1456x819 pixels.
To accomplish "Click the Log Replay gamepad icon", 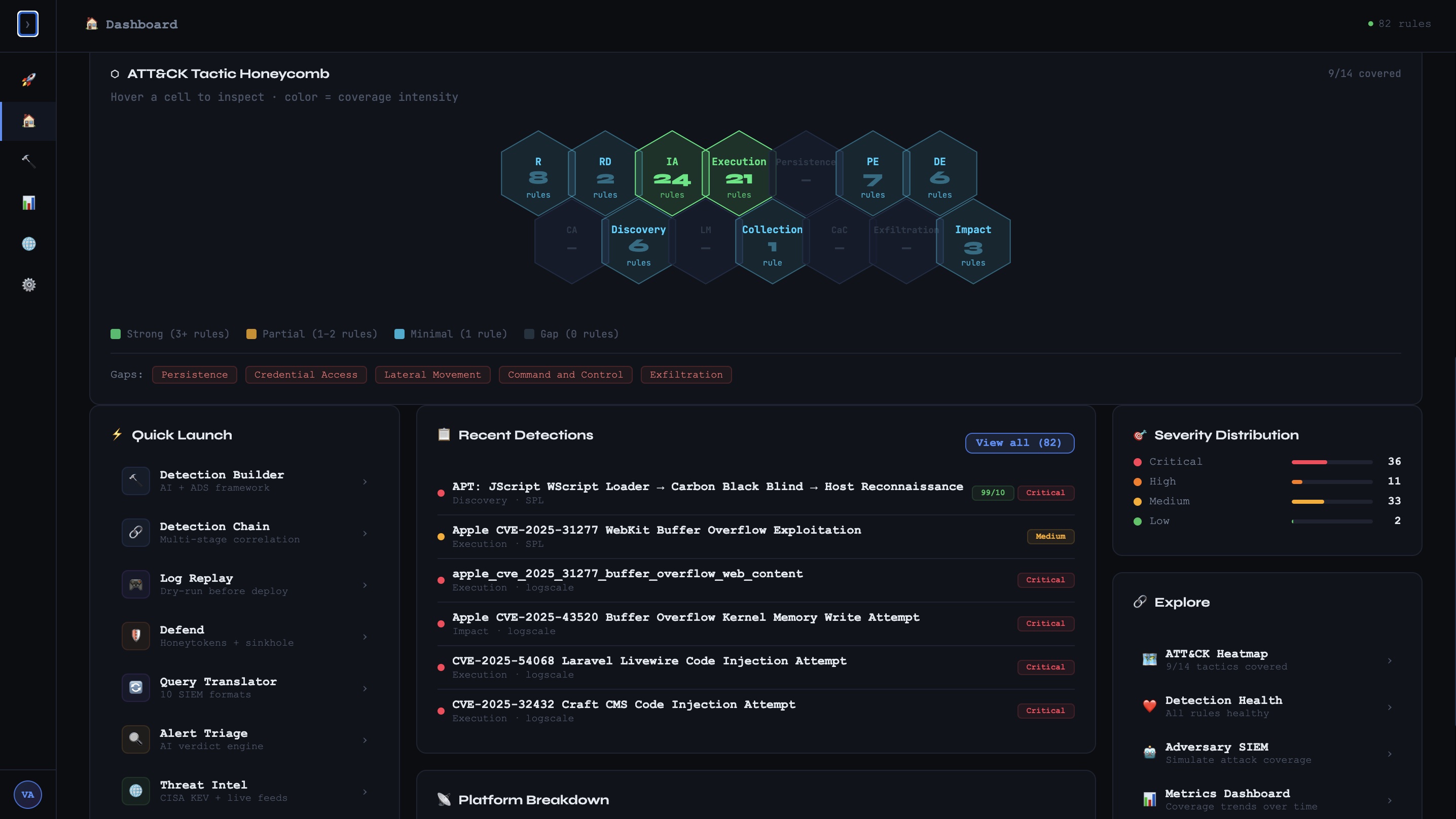I will [x=136, y=584].
